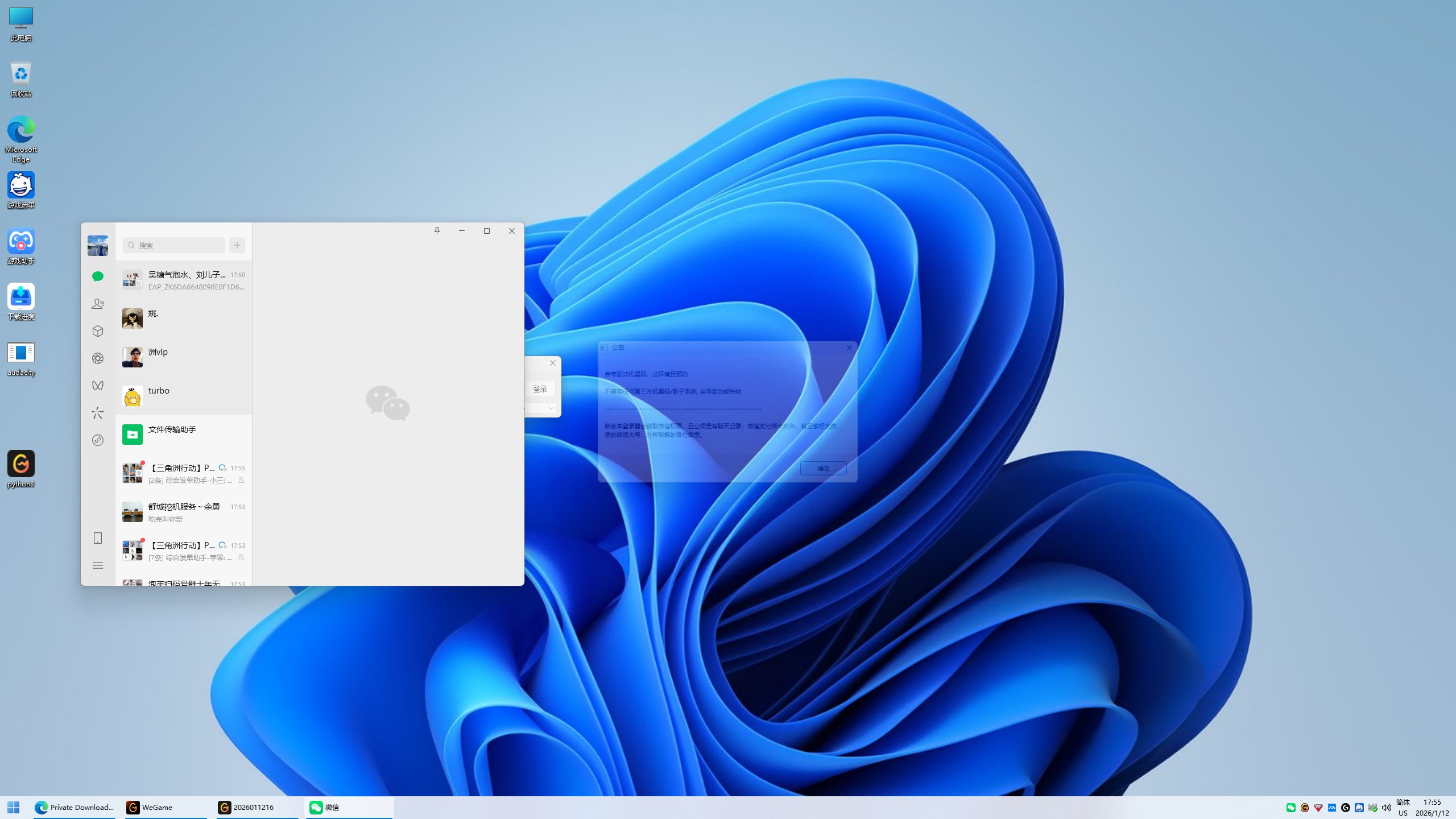Open the 舒城挖机服务 chat
Screen dimensions: 1456x819
coord(183,512)
